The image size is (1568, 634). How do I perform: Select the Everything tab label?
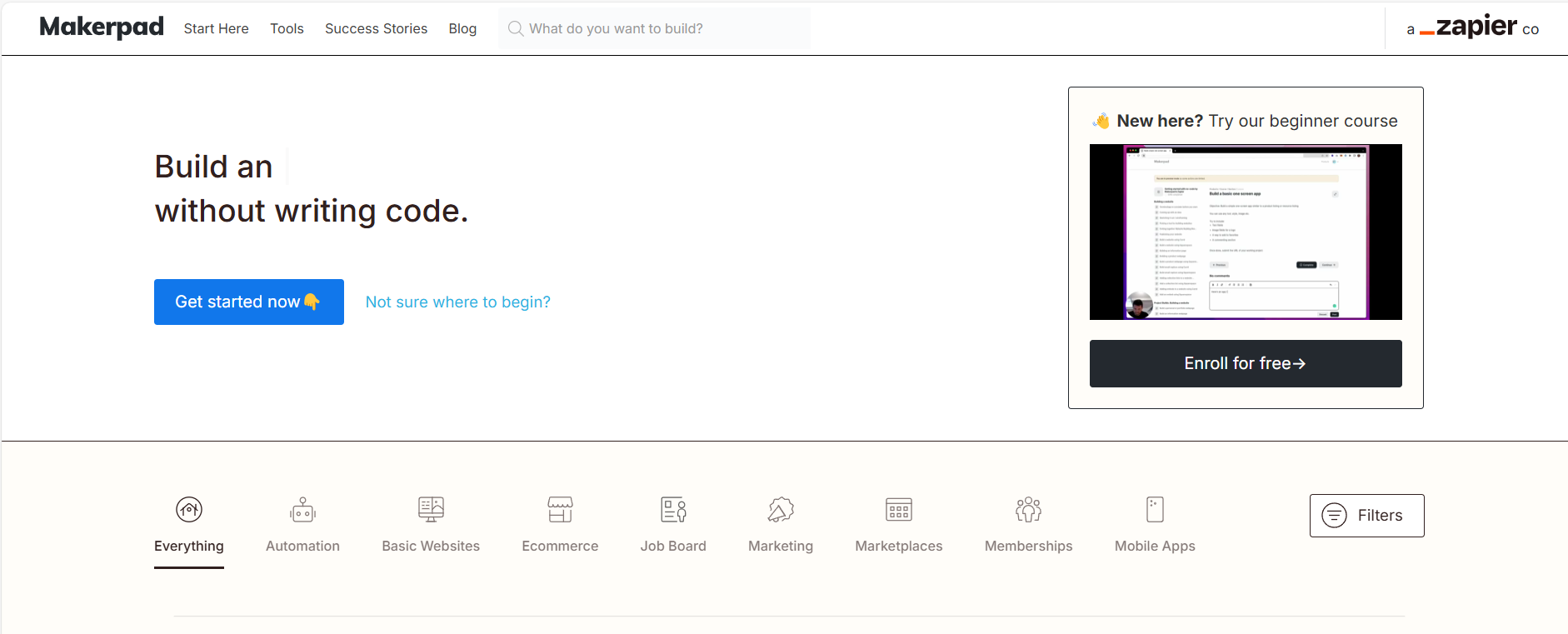(189, 547)
